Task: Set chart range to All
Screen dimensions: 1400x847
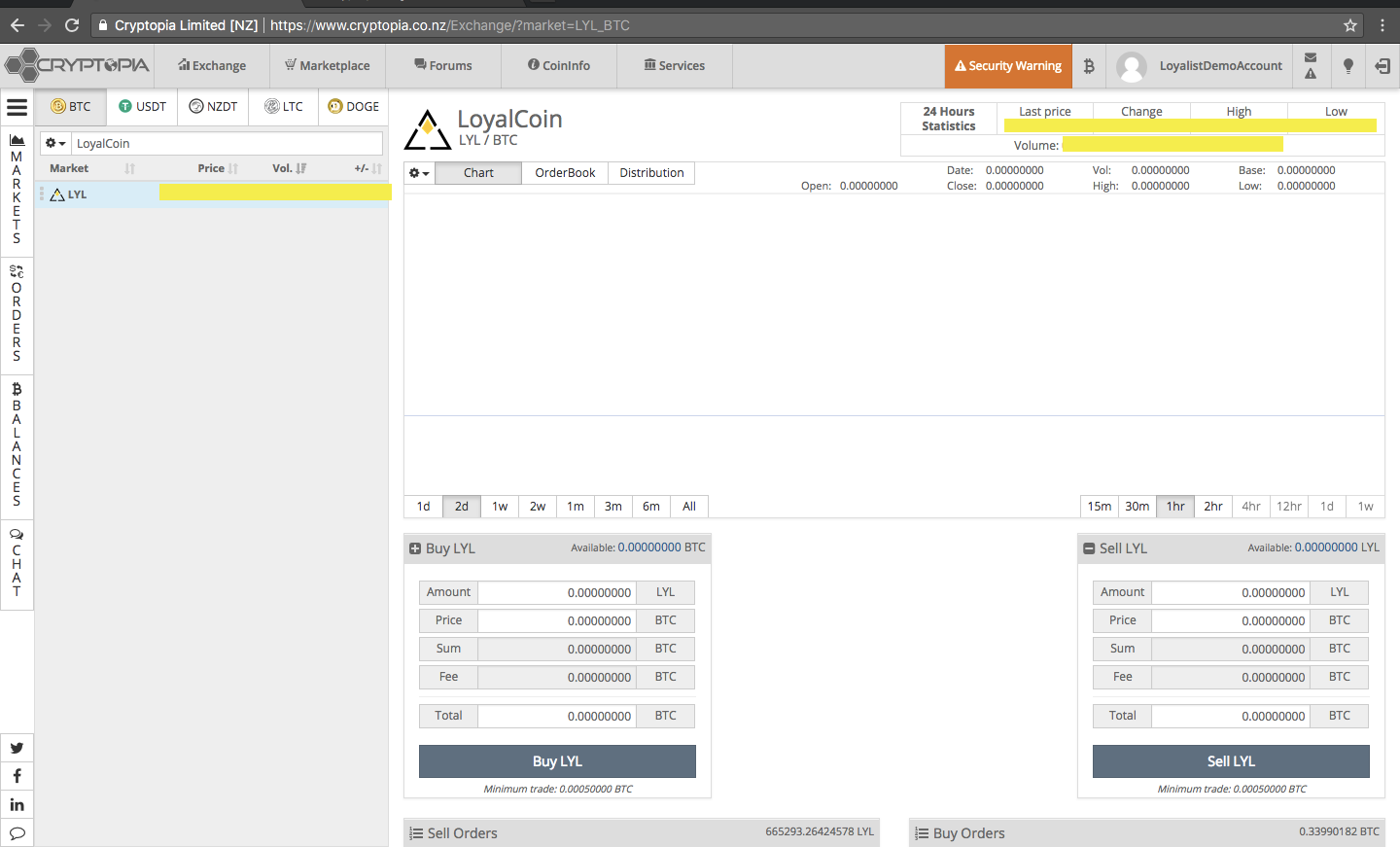Action: (x=689, y=507)
